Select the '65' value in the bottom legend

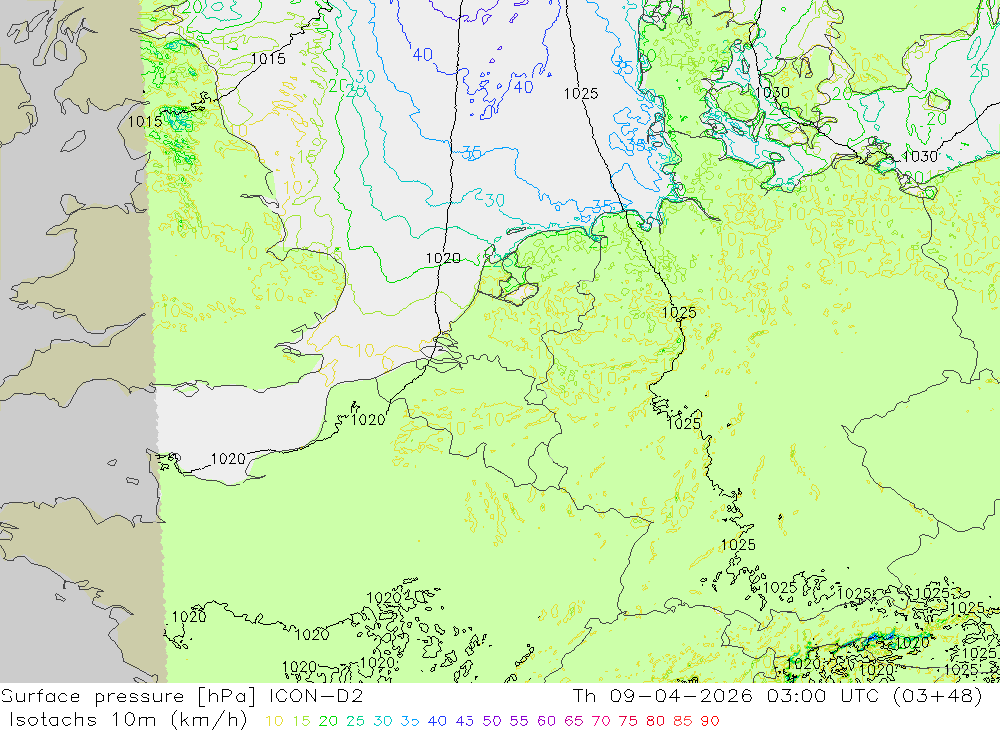573,721
